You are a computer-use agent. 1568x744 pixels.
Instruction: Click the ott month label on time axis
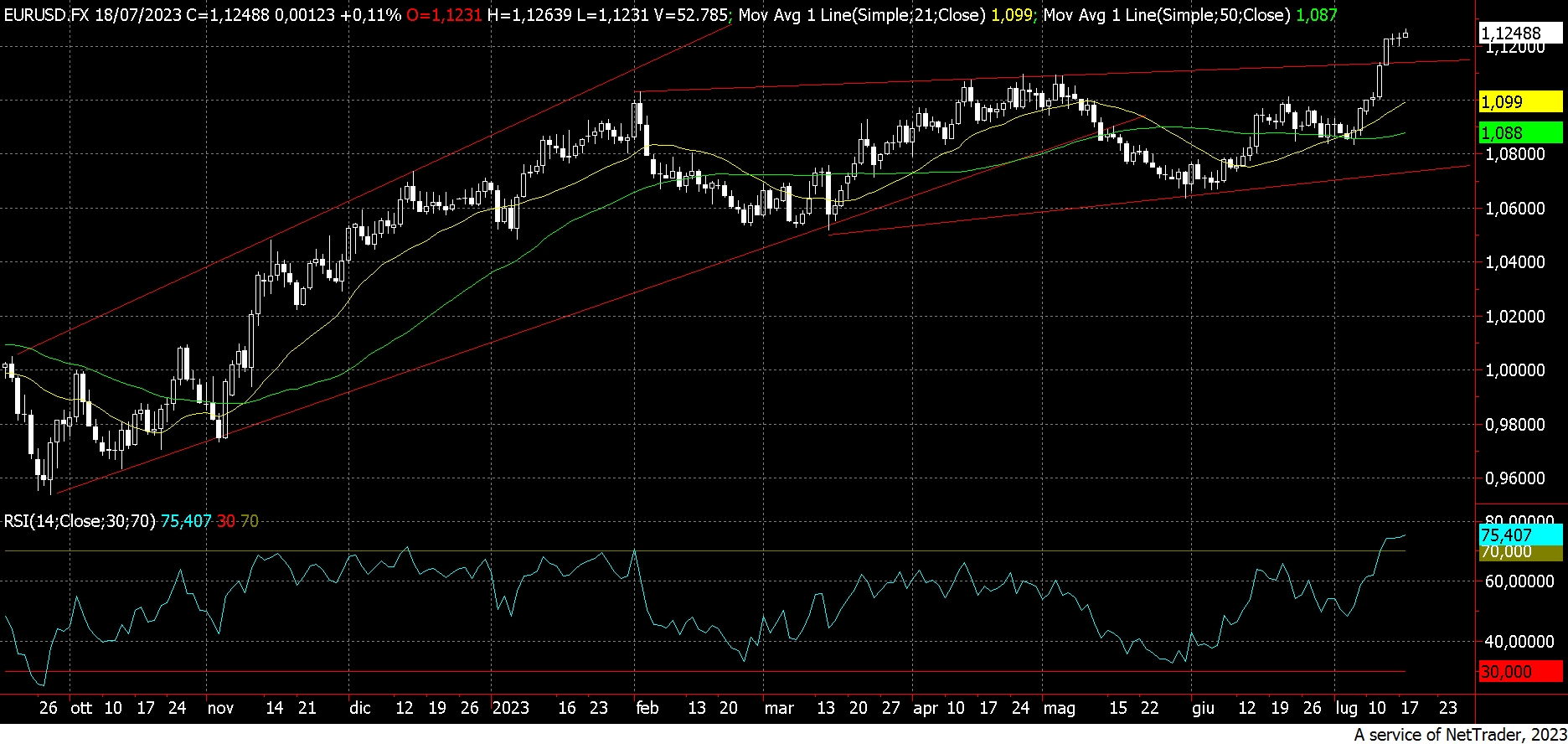coord(81,708)
